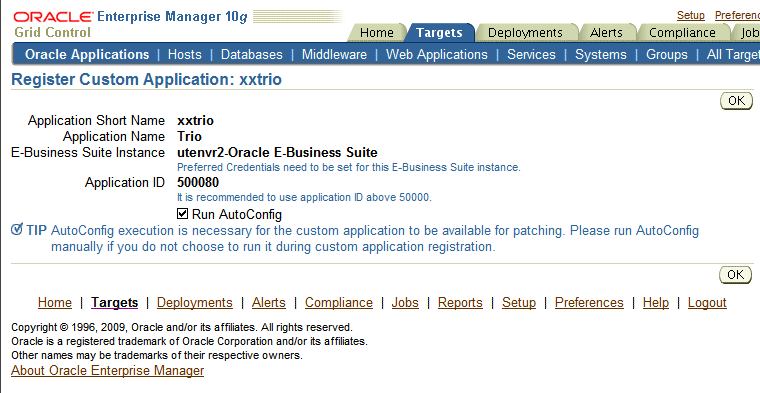The image size is (760, 393).
Task: Click the footer Compliance link
Action: pyautogui.click(x=339, y=302)
